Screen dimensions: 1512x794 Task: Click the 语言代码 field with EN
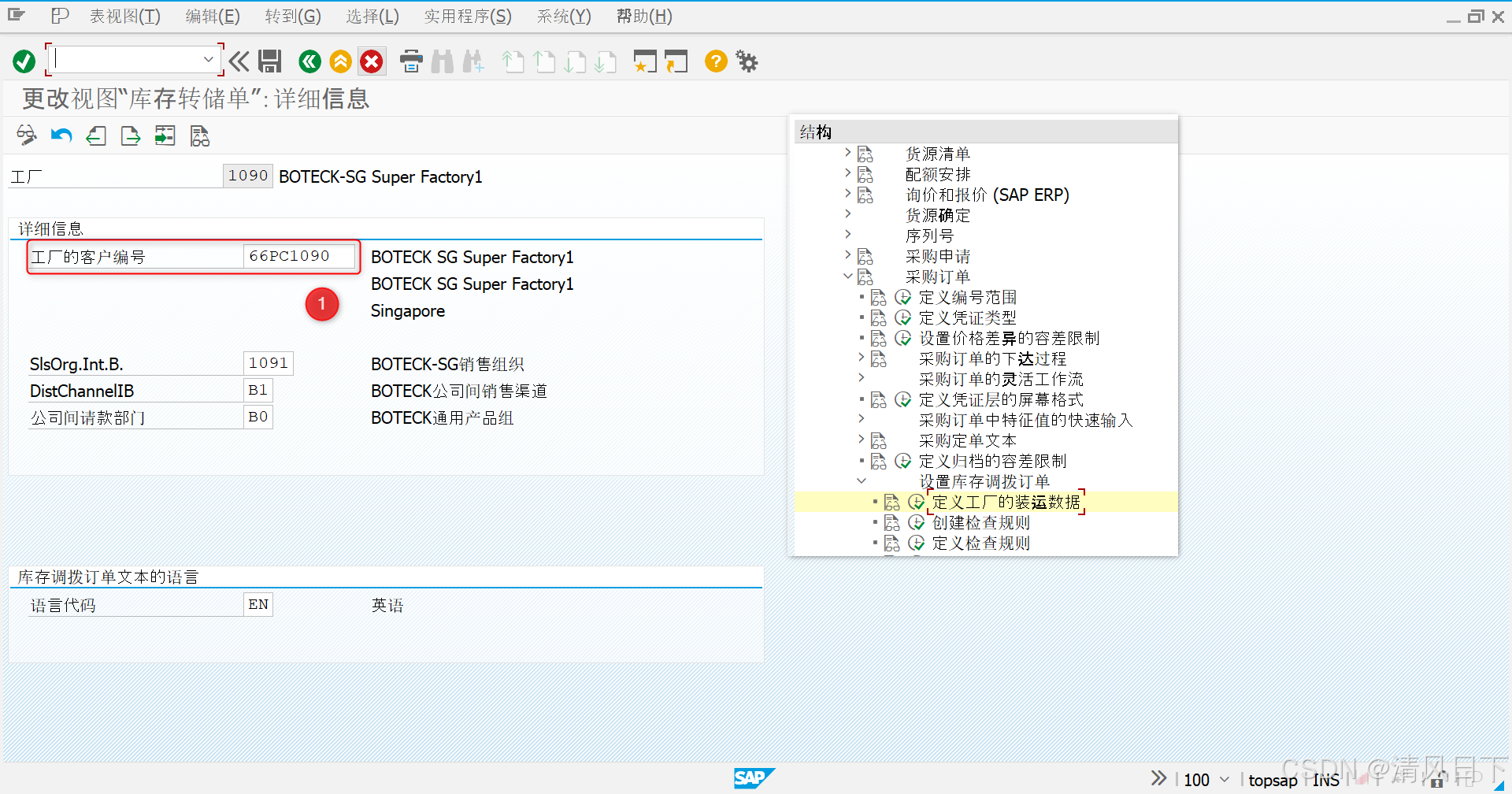tap(258, 604)
